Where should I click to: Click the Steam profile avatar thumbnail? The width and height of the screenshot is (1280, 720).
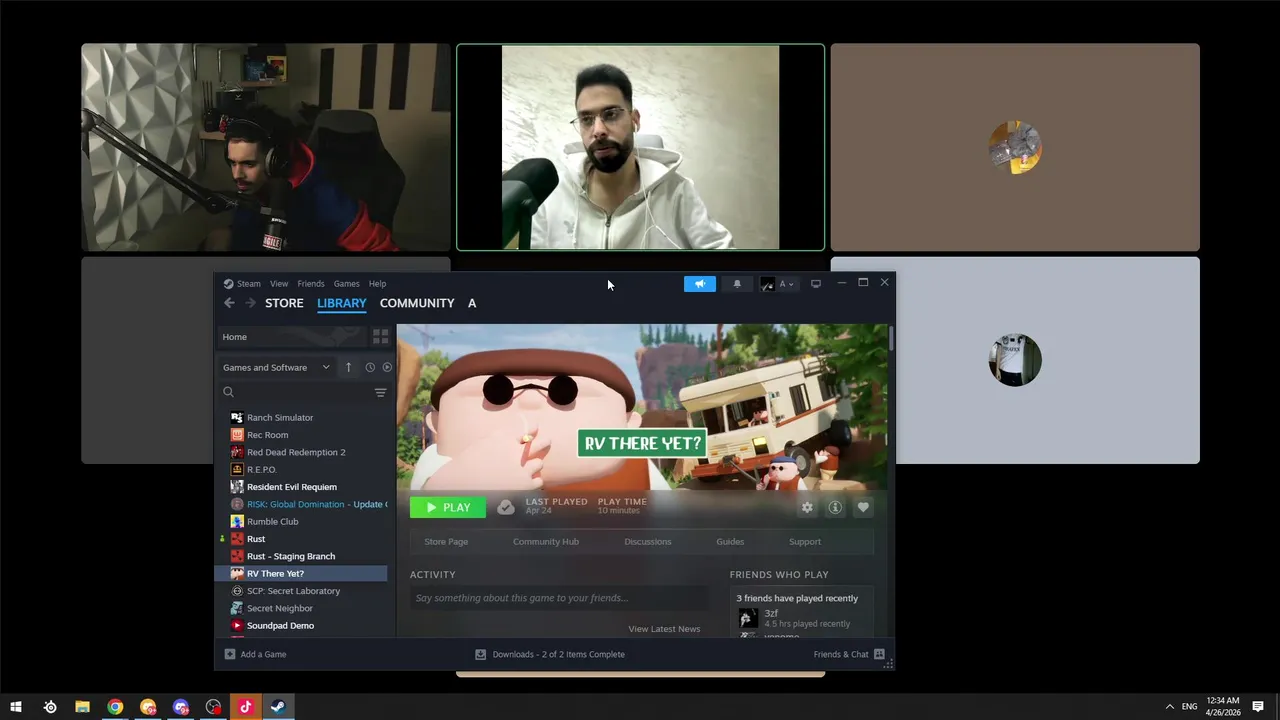pyautogui.click(x=767, y=284)
